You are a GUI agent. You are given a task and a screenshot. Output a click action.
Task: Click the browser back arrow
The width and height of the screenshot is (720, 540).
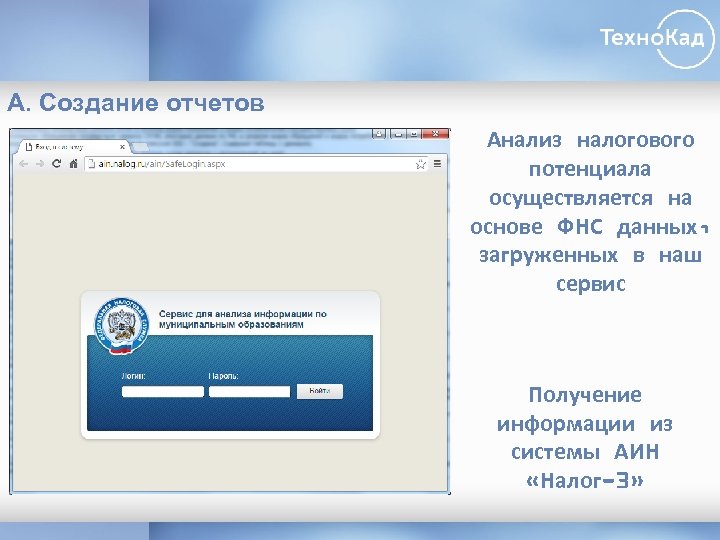coord(23,164)
